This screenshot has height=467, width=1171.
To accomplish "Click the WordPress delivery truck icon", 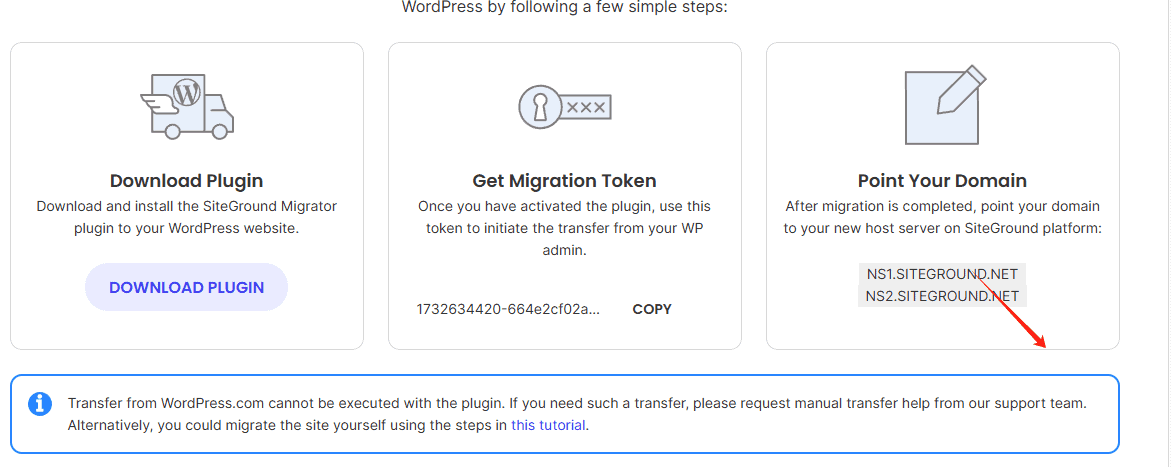I will 187,105.
